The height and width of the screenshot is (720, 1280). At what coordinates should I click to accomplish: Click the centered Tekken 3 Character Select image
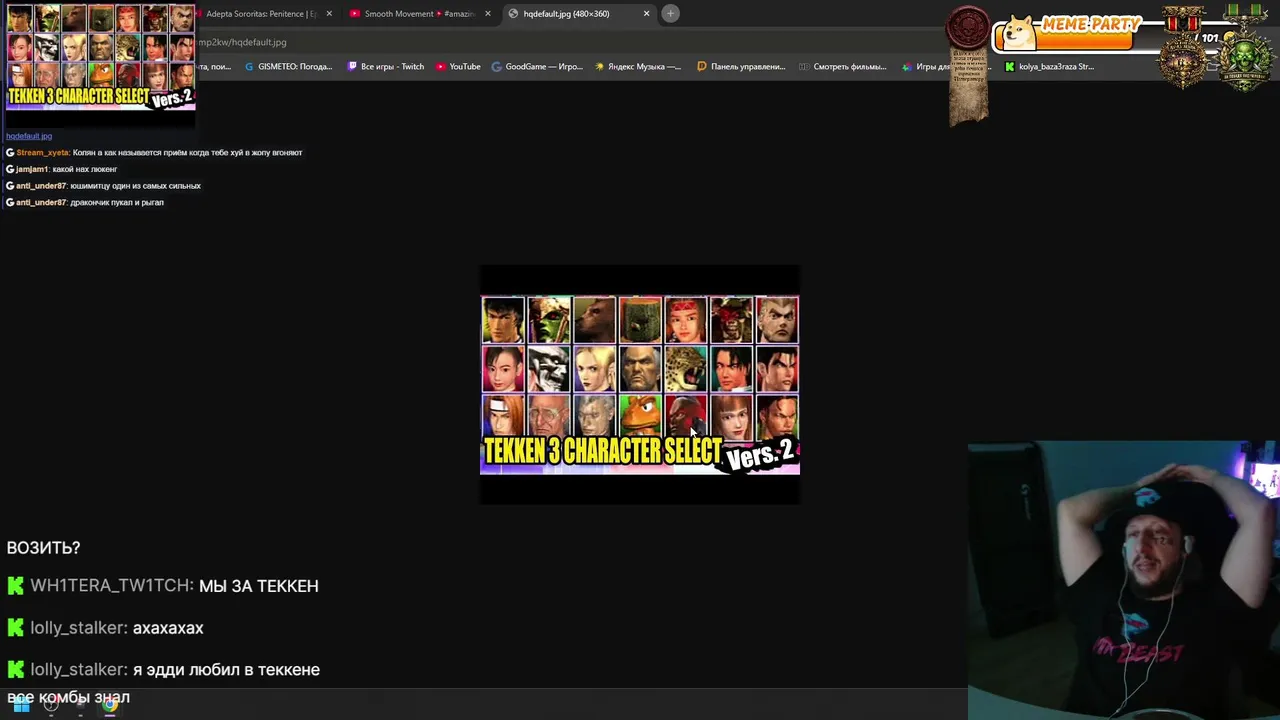tap(640, 385)
